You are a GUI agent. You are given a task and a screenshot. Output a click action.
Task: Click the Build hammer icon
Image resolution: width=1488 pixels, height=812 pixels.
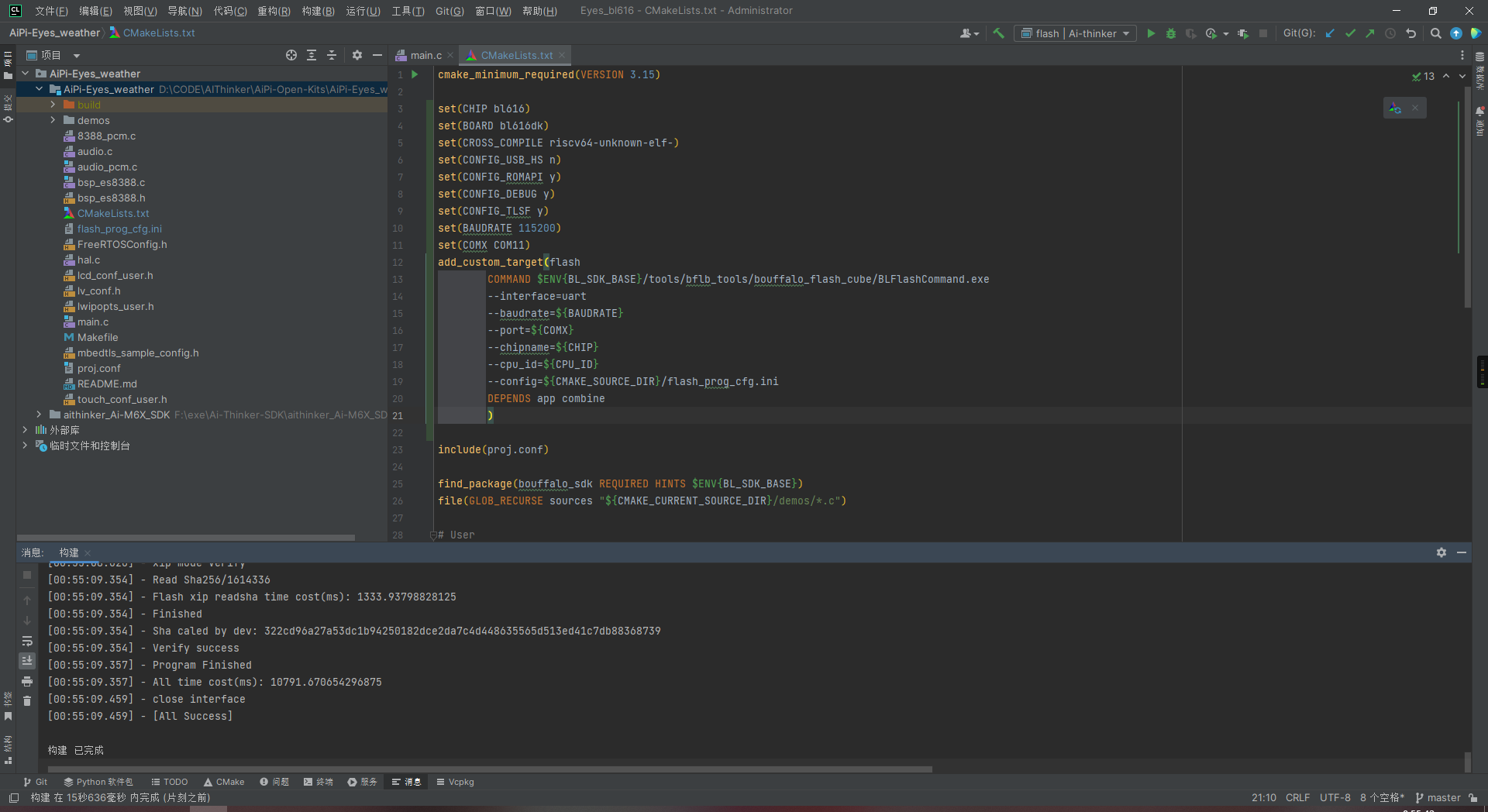point(998,33)
